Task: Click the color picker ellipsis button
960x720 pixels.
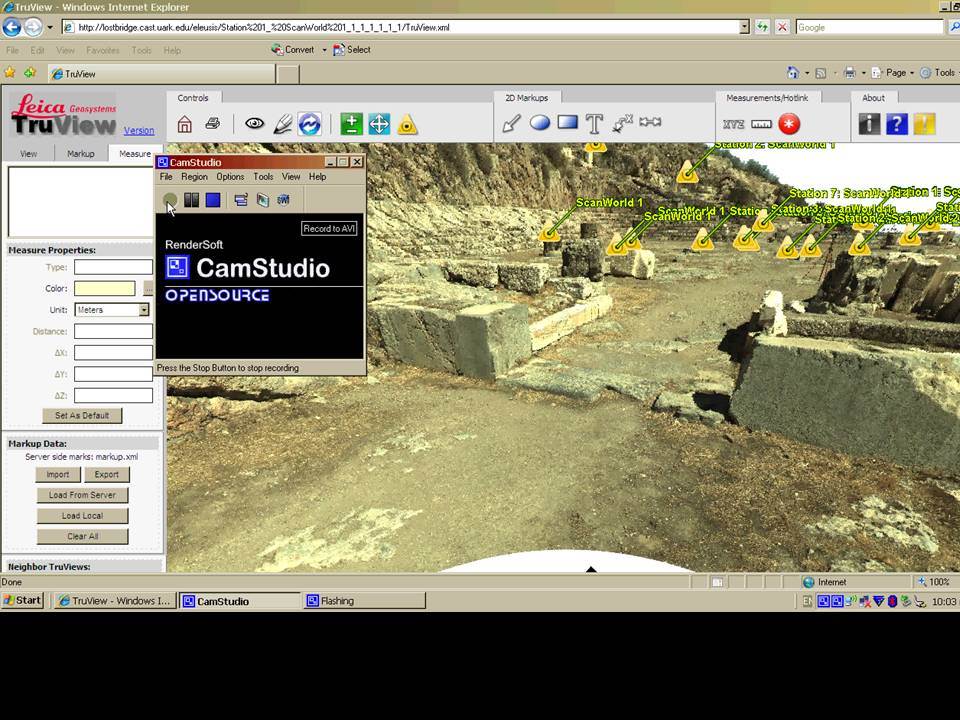Action: (x=148, y=288)
